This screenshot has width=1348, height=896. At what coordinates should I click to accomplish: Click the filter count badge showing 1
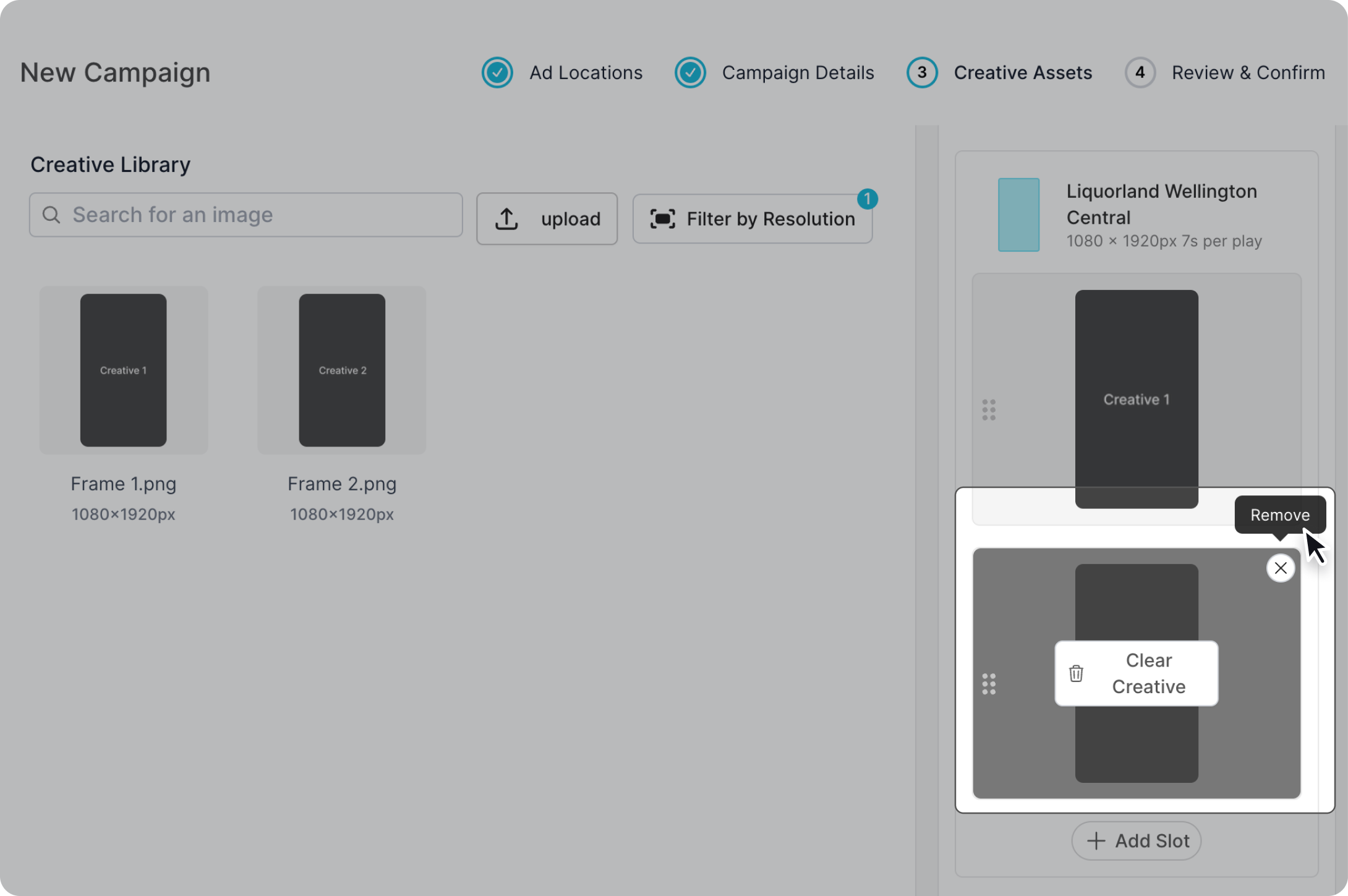(x=867, y=199)
